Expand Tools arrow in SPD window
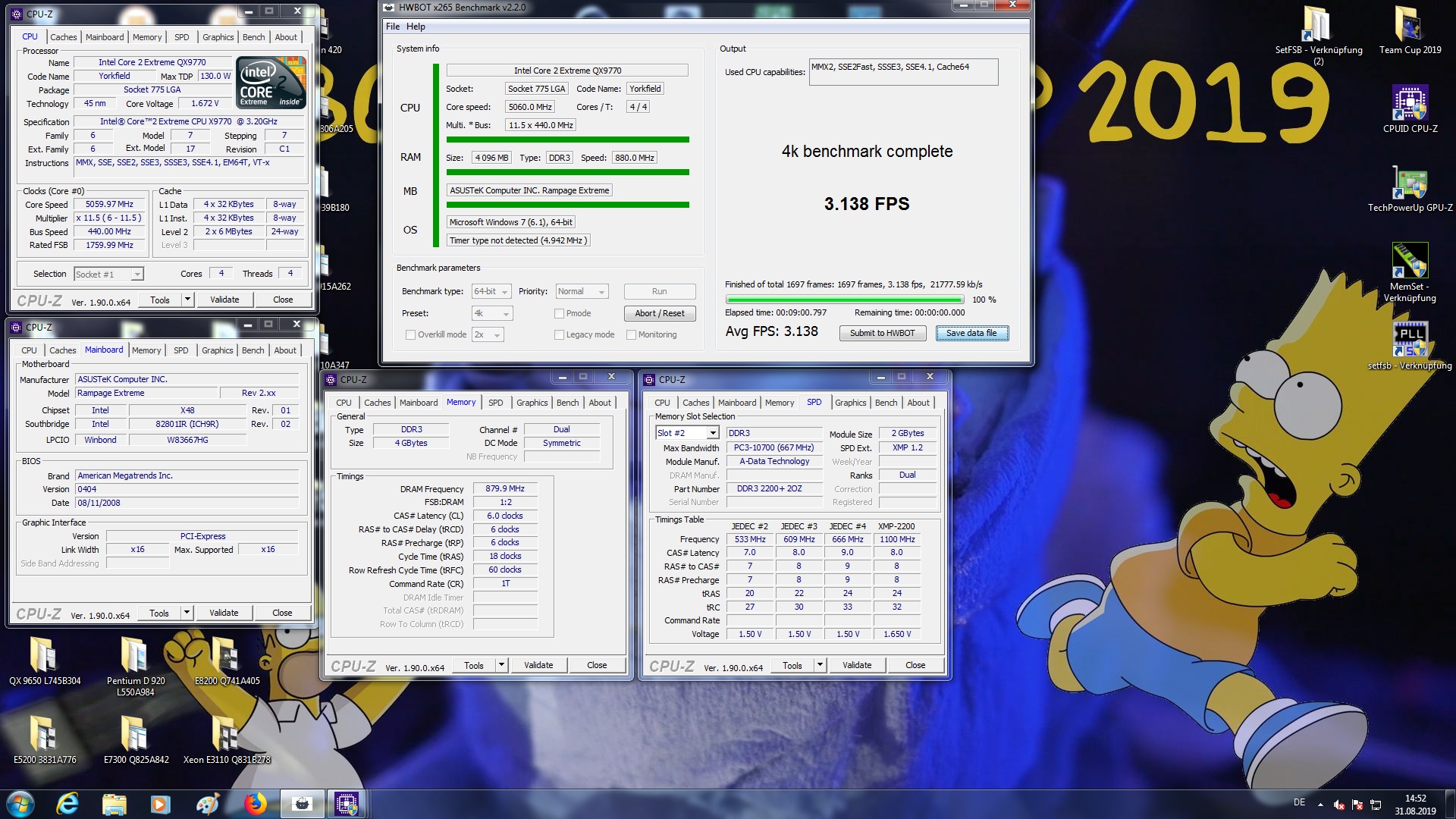The image size is (1456, 819). click(x=820, y=665)
